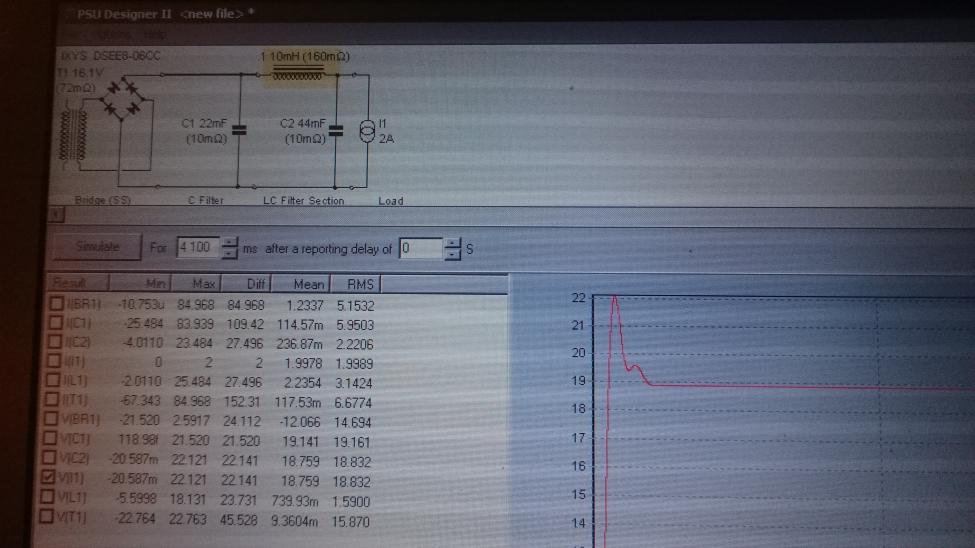975x548 pixels.
Task: Click the Load section label
Action: click(391, 200)
